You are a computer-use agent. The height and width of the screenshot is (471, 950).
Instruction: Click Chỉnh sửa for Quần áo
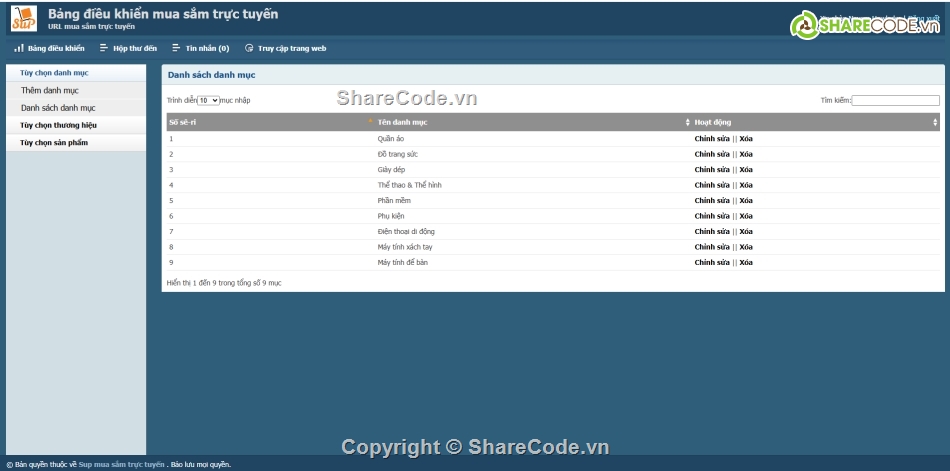(x=712, y=139)
